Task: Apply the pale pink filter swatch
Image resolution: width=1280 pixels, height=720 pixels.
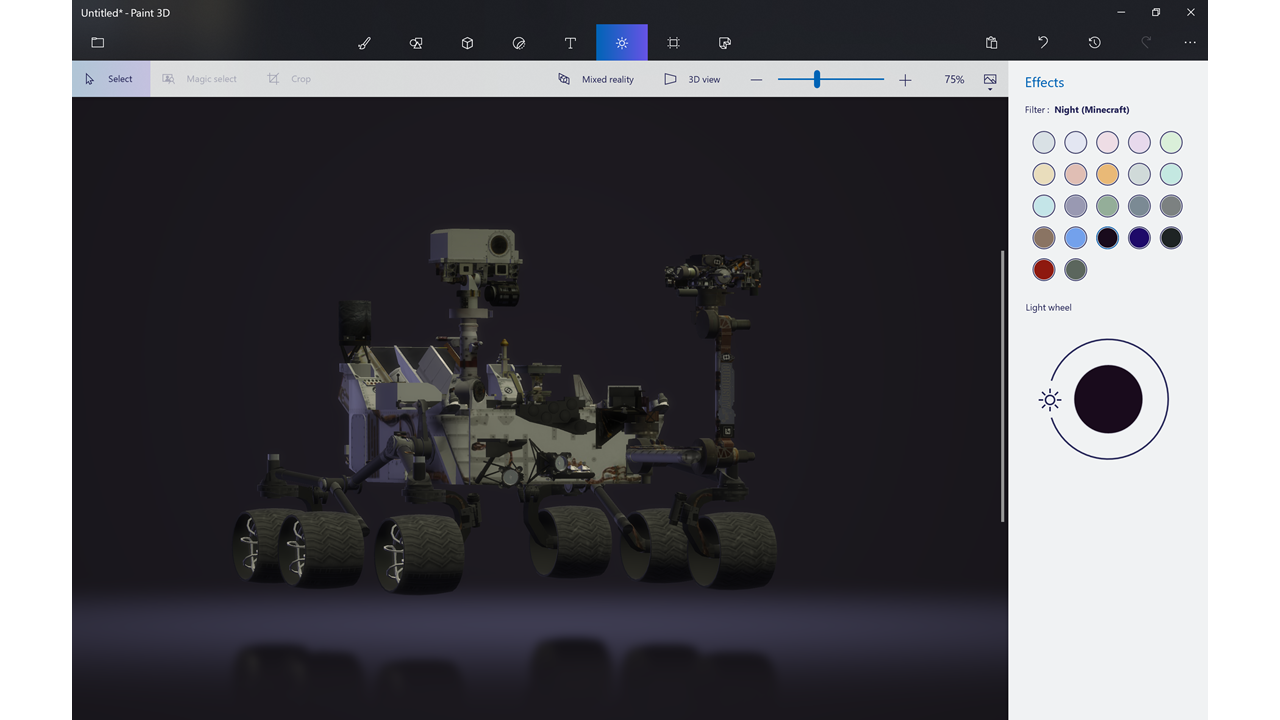Action: point(1107,142)
